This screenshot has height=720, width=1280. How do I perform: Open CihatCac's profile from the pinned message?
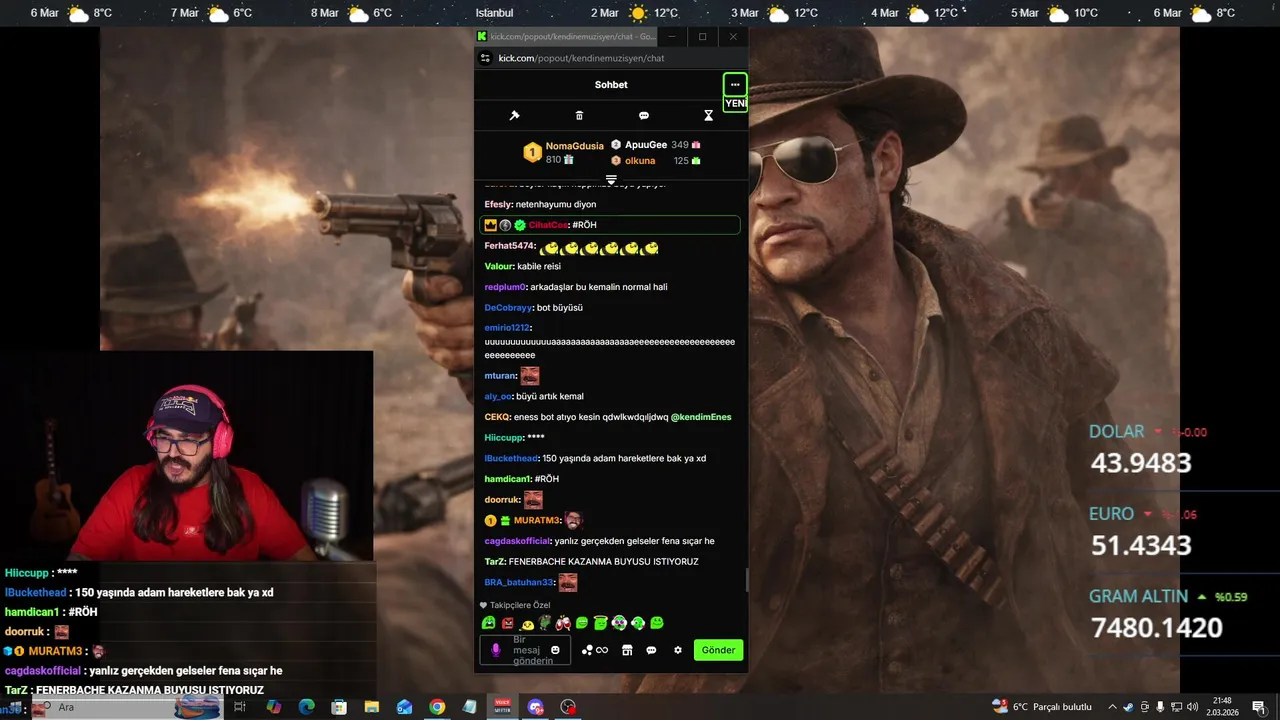tap(548, 225)
